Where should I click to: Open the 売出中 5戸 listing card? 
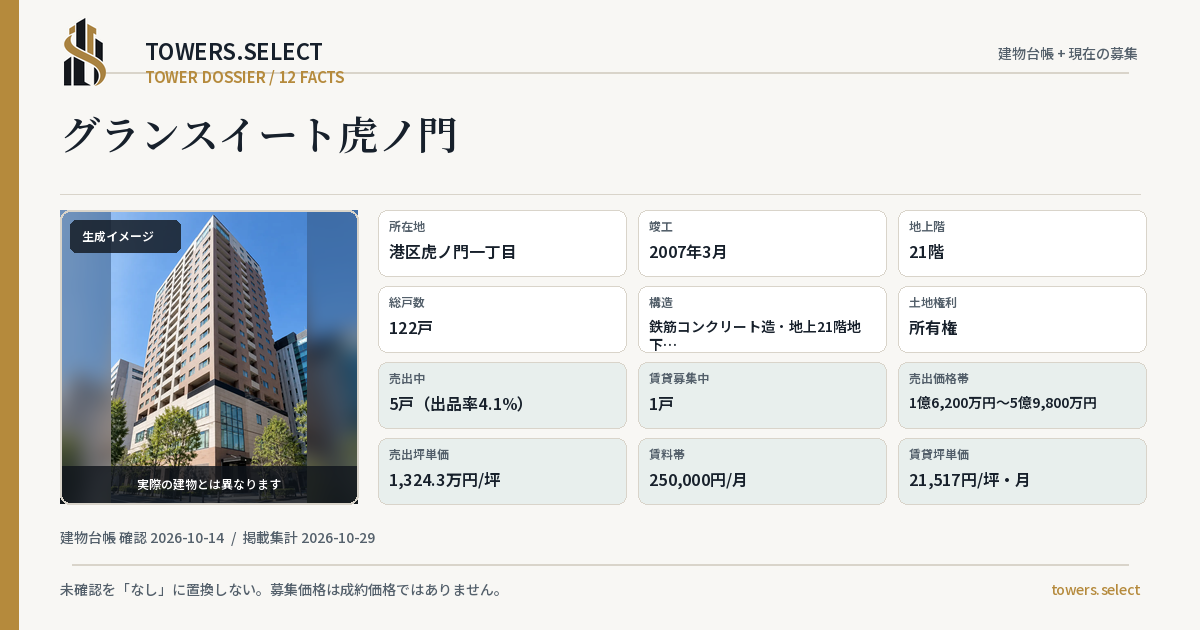pyautogui.click(x=502, y=395)
